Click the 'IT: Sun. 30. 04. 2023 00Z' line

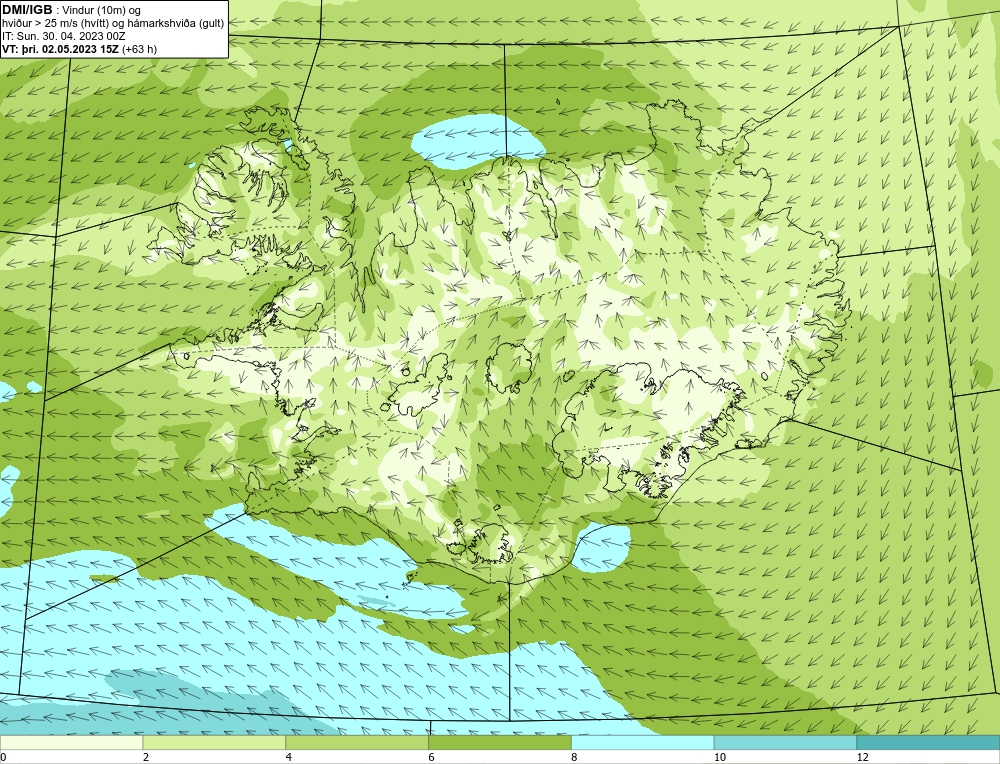point(63,36)
